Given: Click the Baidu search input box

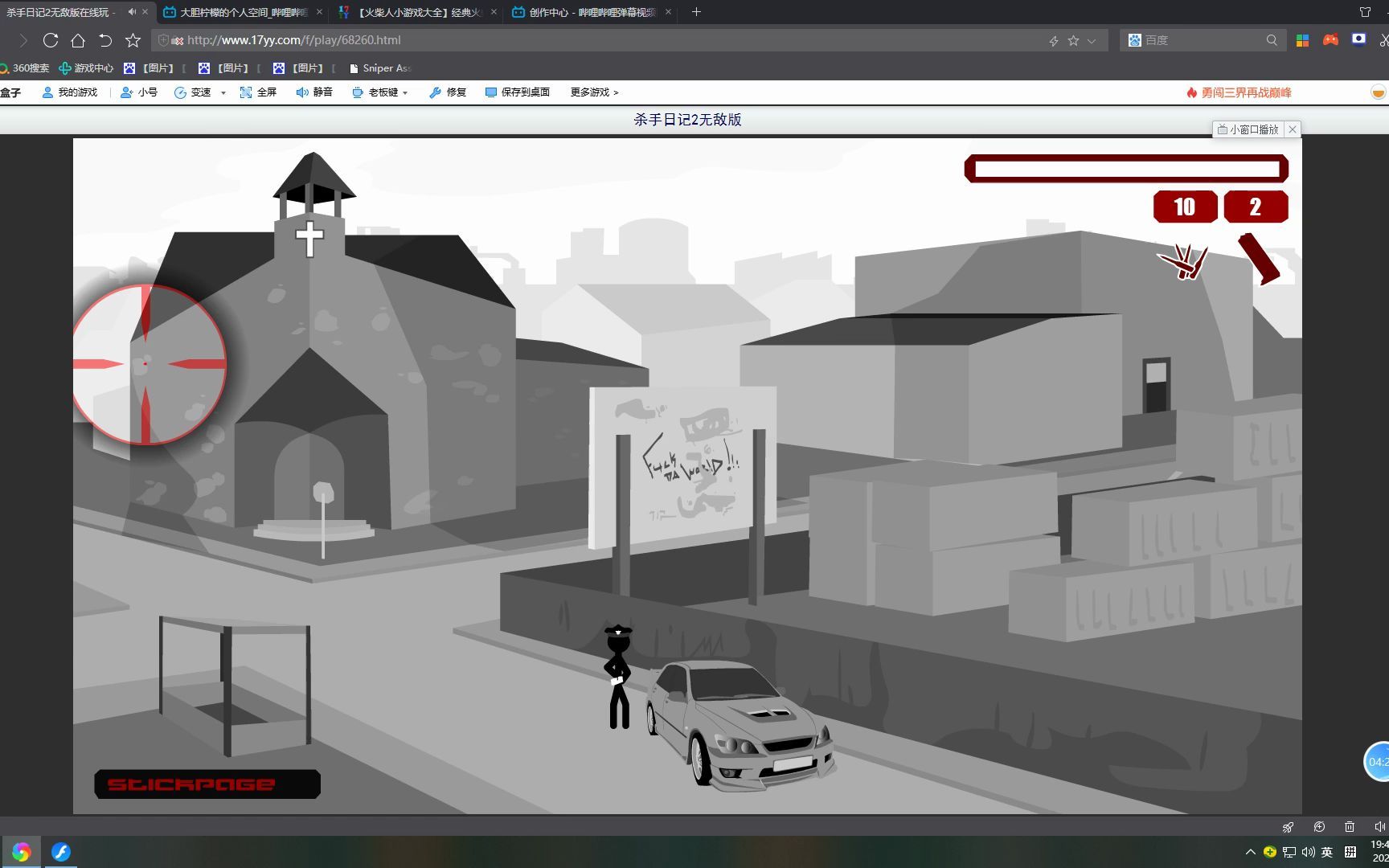Looking at the screenshot, I should click(1202, 40).
